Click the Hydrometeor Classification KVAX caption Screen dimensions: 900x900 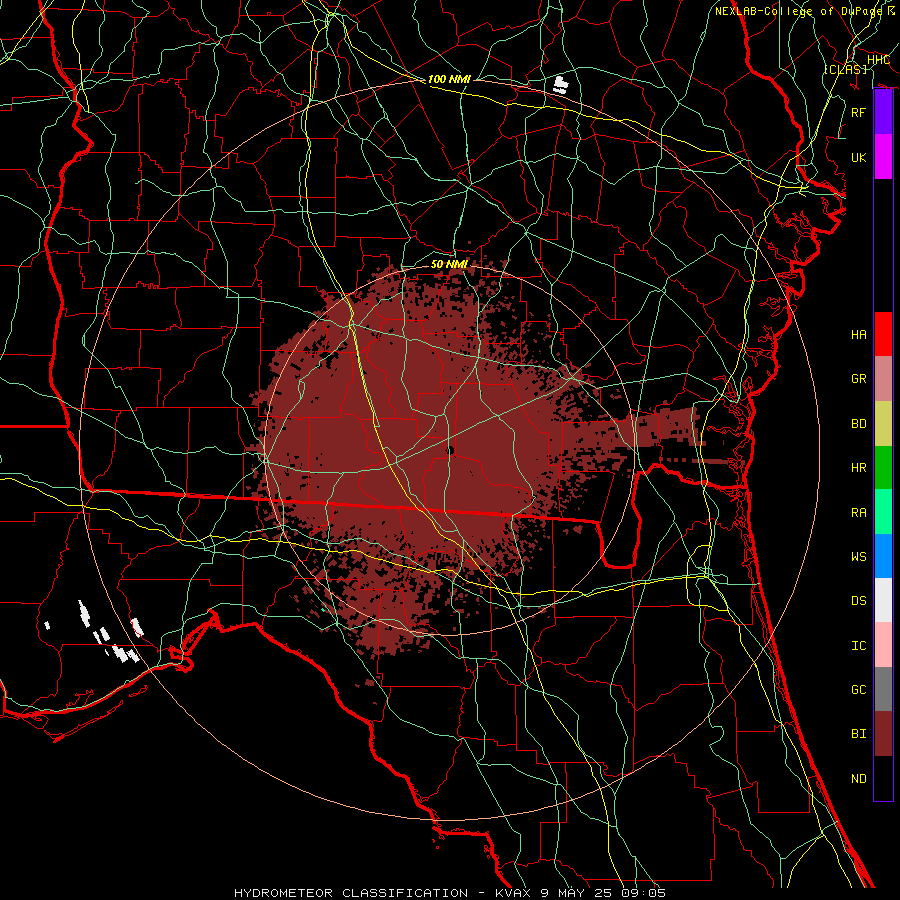(450, 893)
